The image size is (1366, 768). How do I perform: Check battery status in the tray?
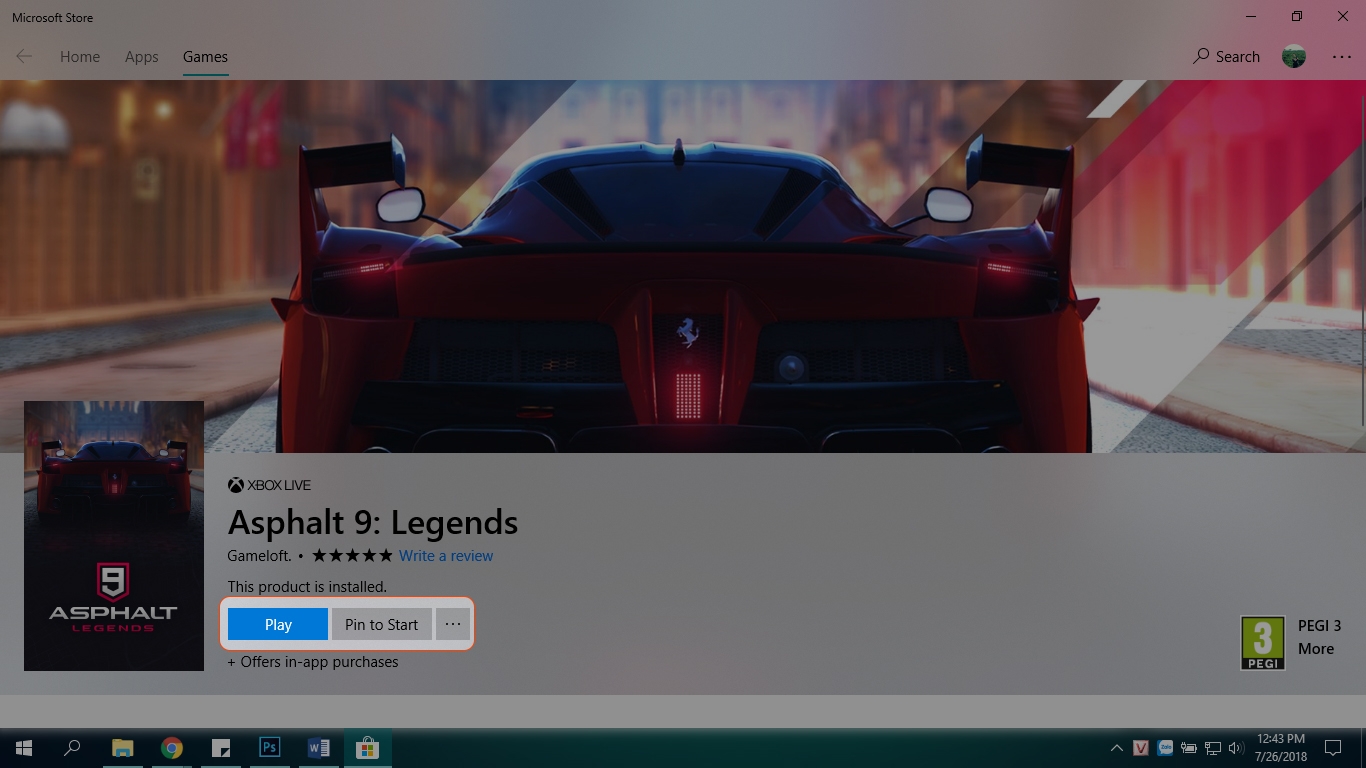[1189, 748]
